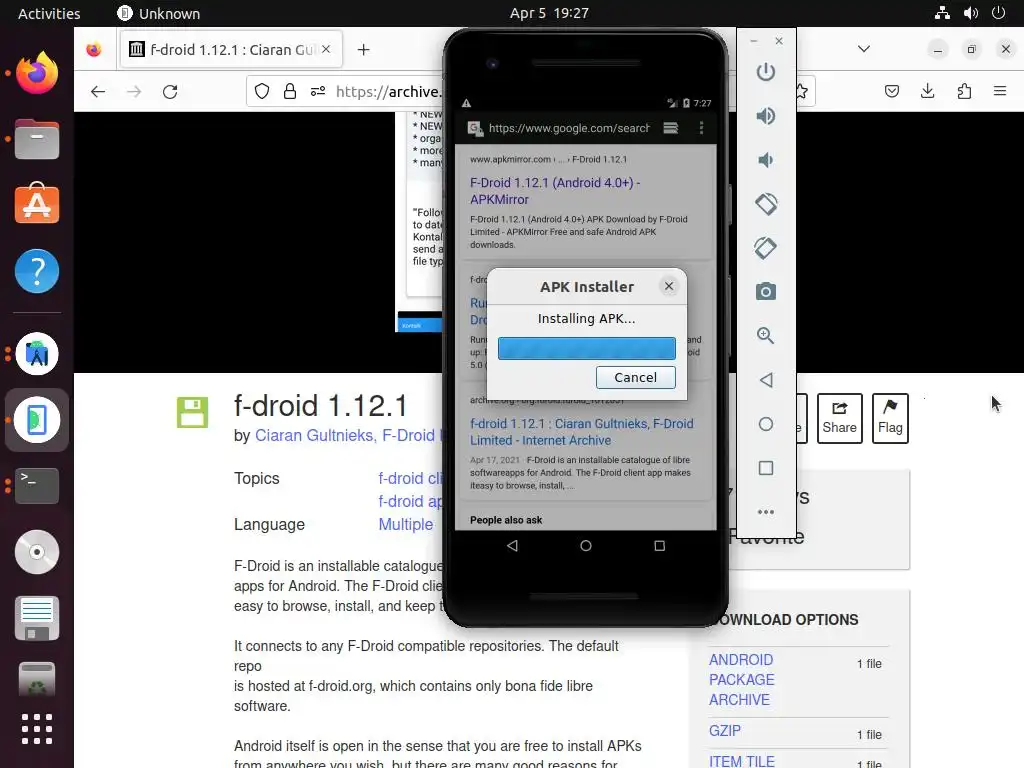Reload the Firefox page

click(170, 91)
